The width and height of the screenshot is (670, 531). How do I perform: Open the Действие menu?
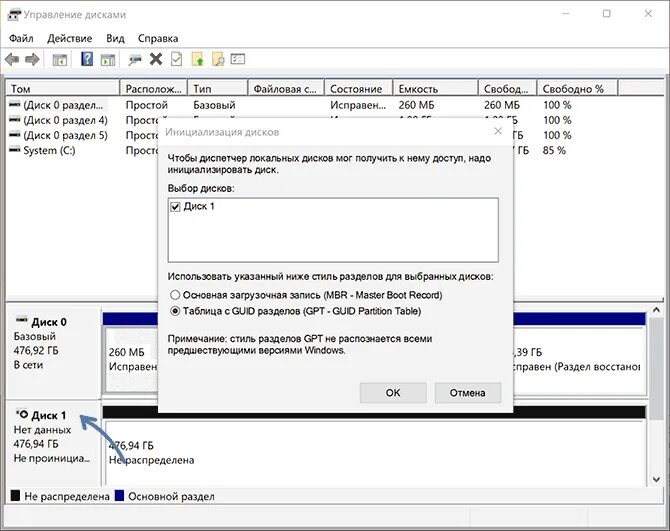(x=70, y=38)
